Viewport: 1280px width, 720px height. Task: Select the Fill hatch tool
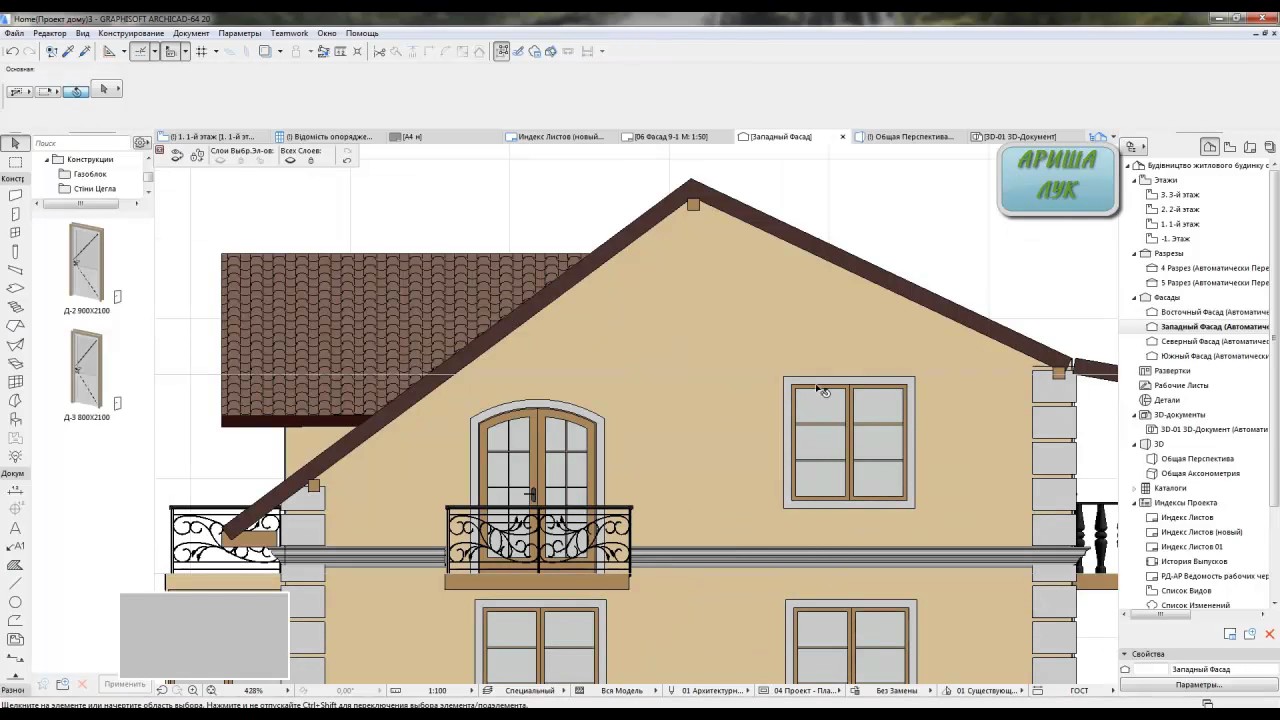click(x=15, y=565)
